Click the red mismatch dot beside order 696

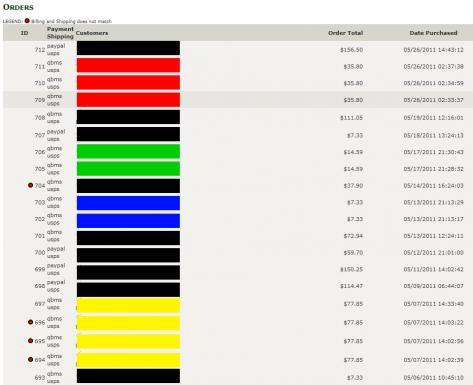coord(30,322)
